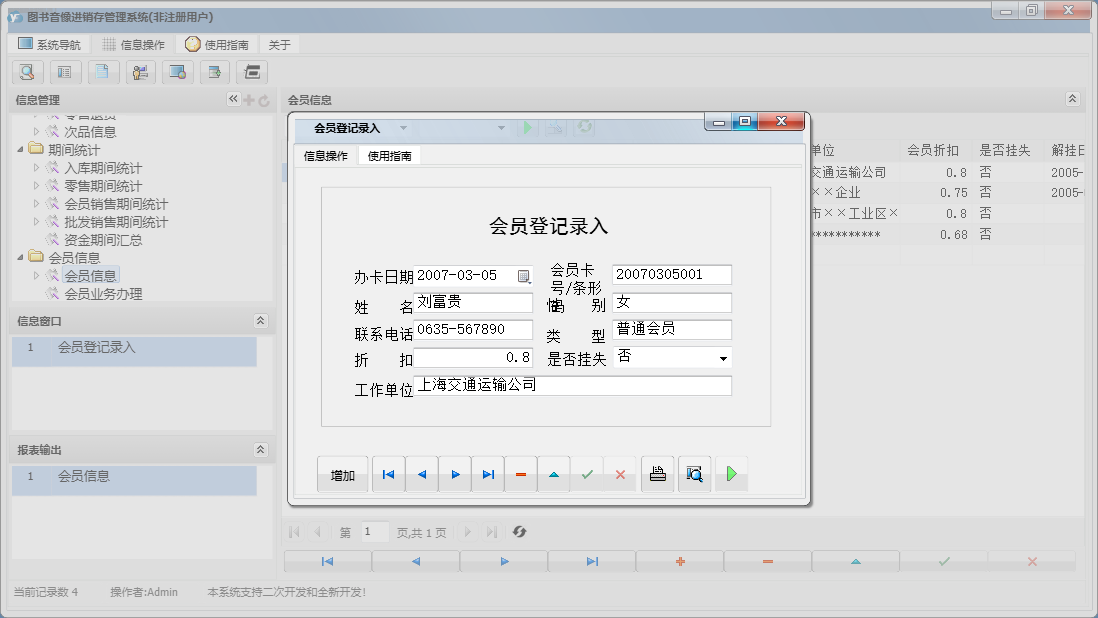
Task: Click the green run arrow in the dialog
Action: click(731, 473)
